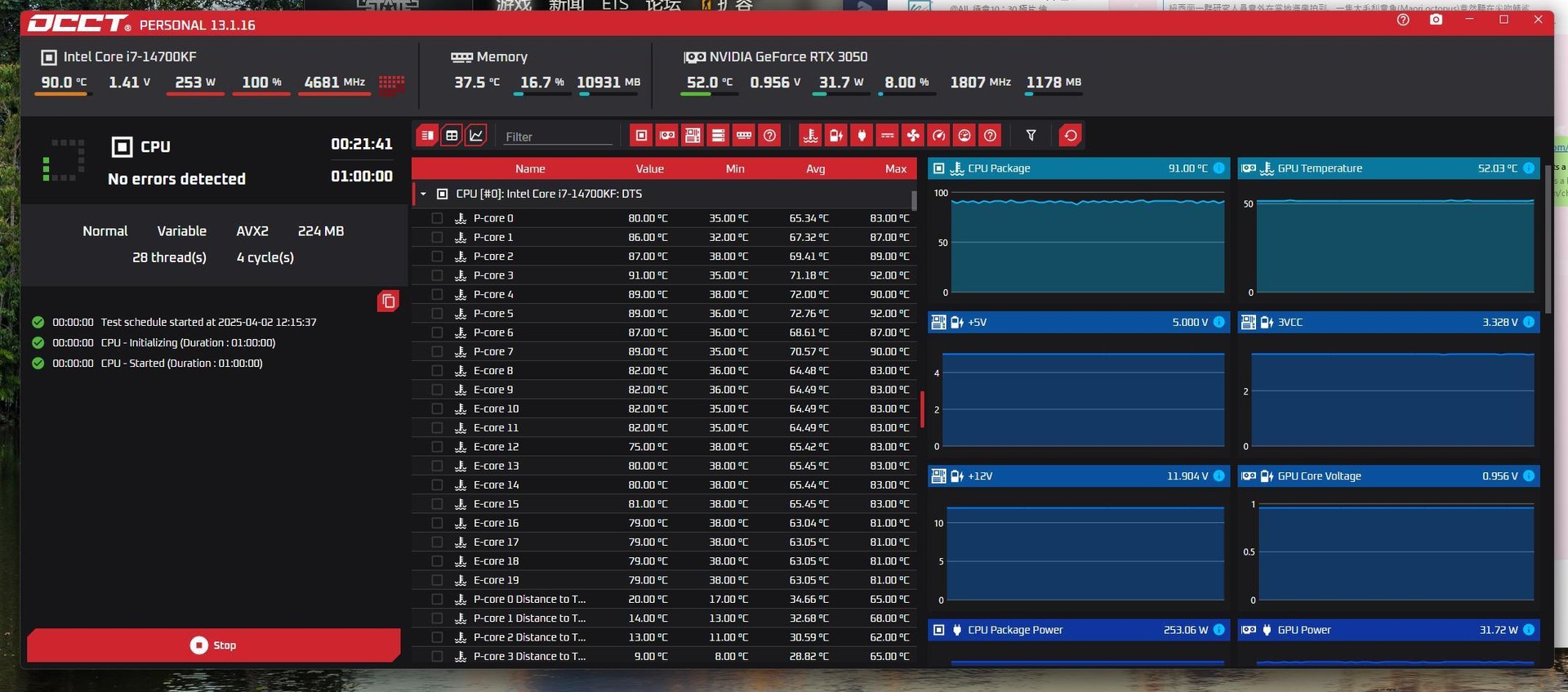The image size is (1568, 692).
Task: Sort the table by the Value column
Action: click(650, 169)
